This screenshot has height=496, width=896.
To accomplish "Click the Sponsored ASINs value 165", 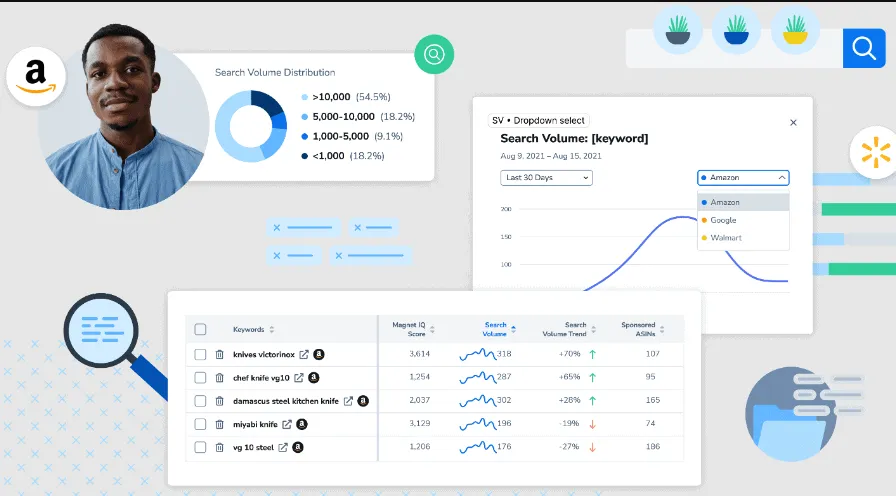I will [x=653, y=401].
